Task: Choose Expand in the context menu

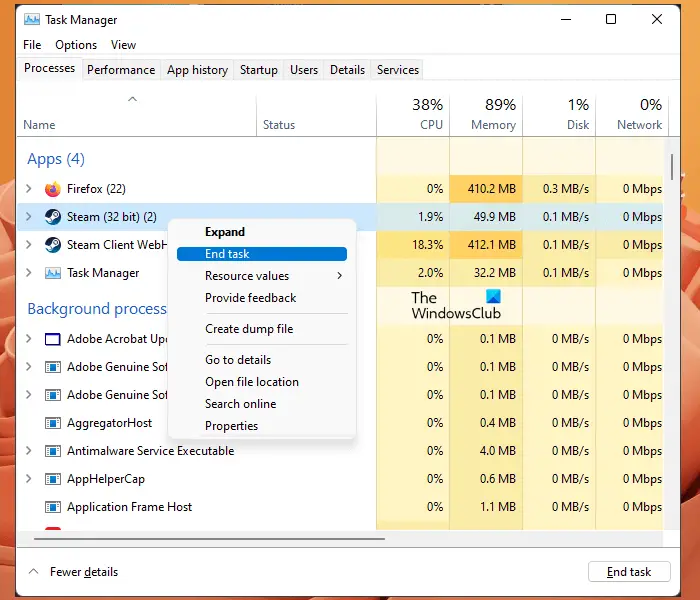Action: point(262,232)
